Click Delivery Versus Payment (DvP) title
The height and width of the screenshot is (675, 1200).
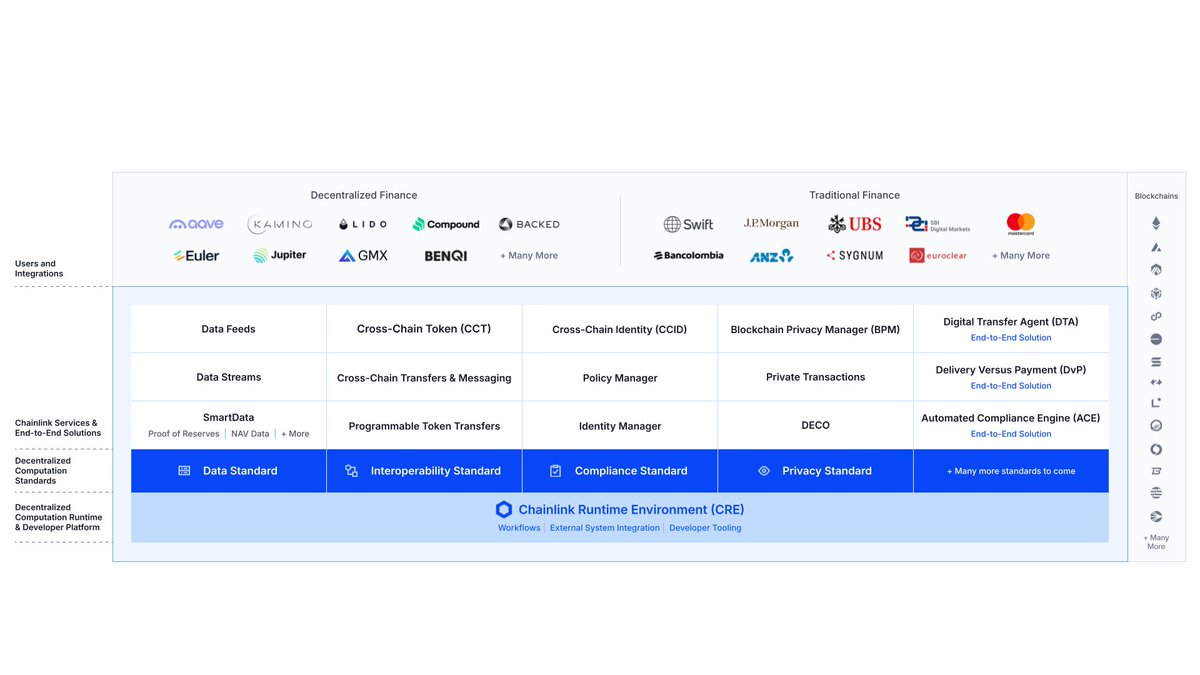pyautogui.click(x=1011, y=370)
